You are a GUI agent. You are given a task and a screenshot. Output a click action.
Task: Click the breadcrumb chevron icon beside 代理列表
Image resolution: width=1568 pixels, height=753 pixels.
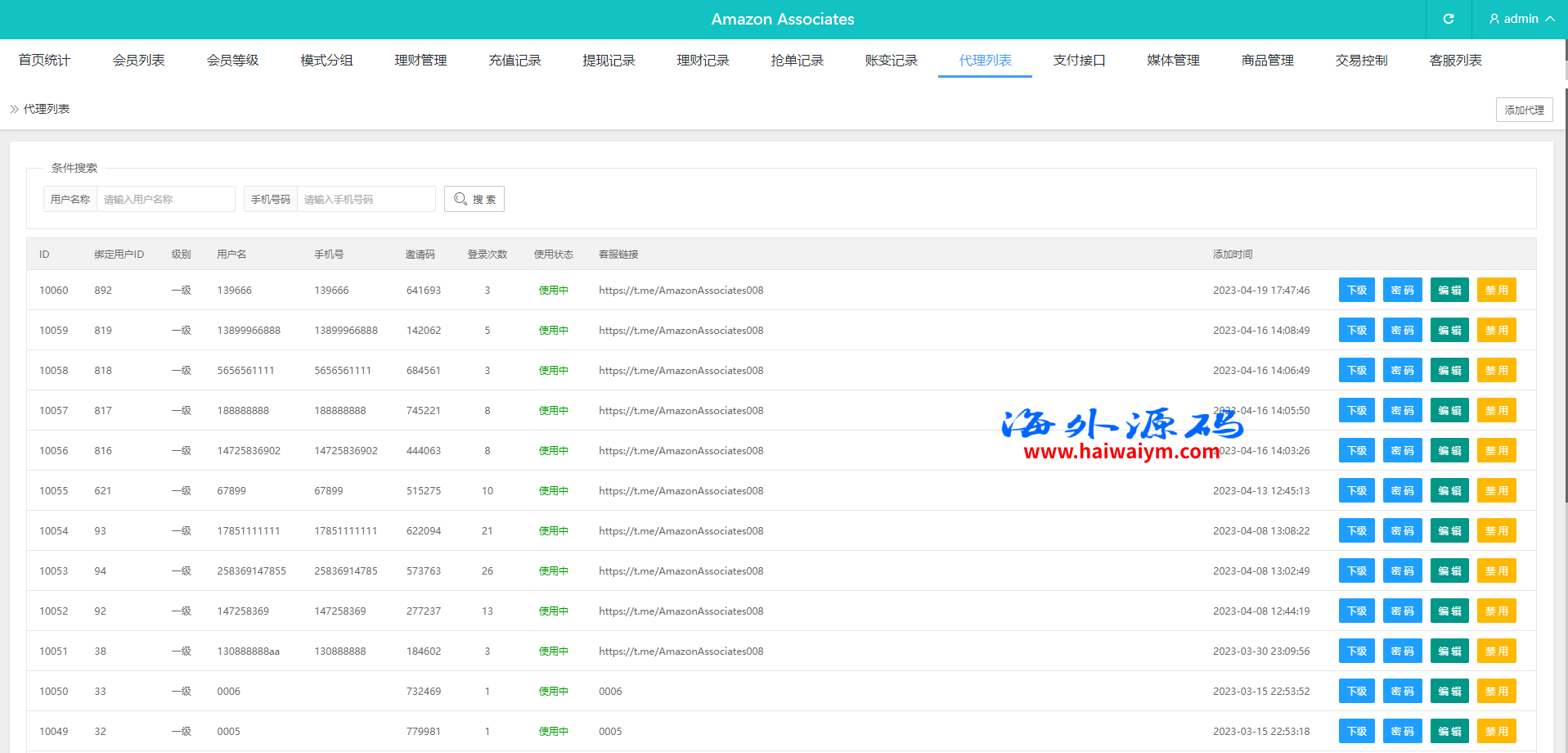14,109
